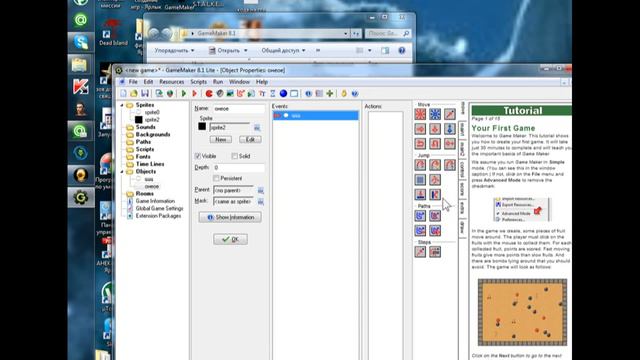Collapse the Objects folder tree arrow
Viewport: 640px width, 360px height.
(122, 172)
